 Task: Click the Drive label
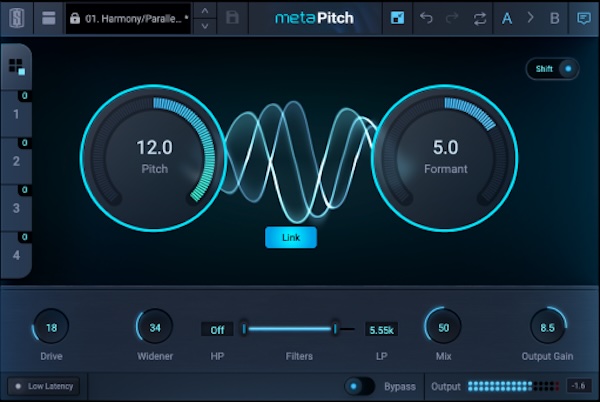tap(51, 356)
